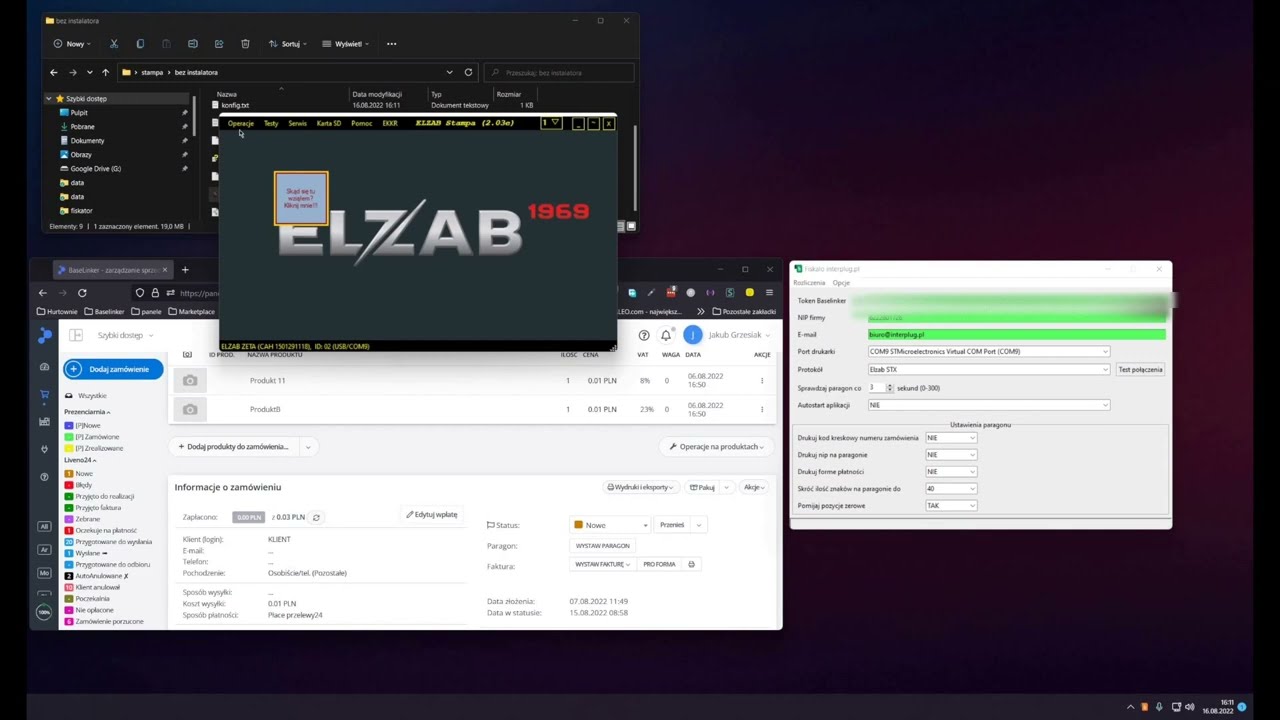Click the Dodaj zamówienie button

pyautogui.click(x=113, y=369)
